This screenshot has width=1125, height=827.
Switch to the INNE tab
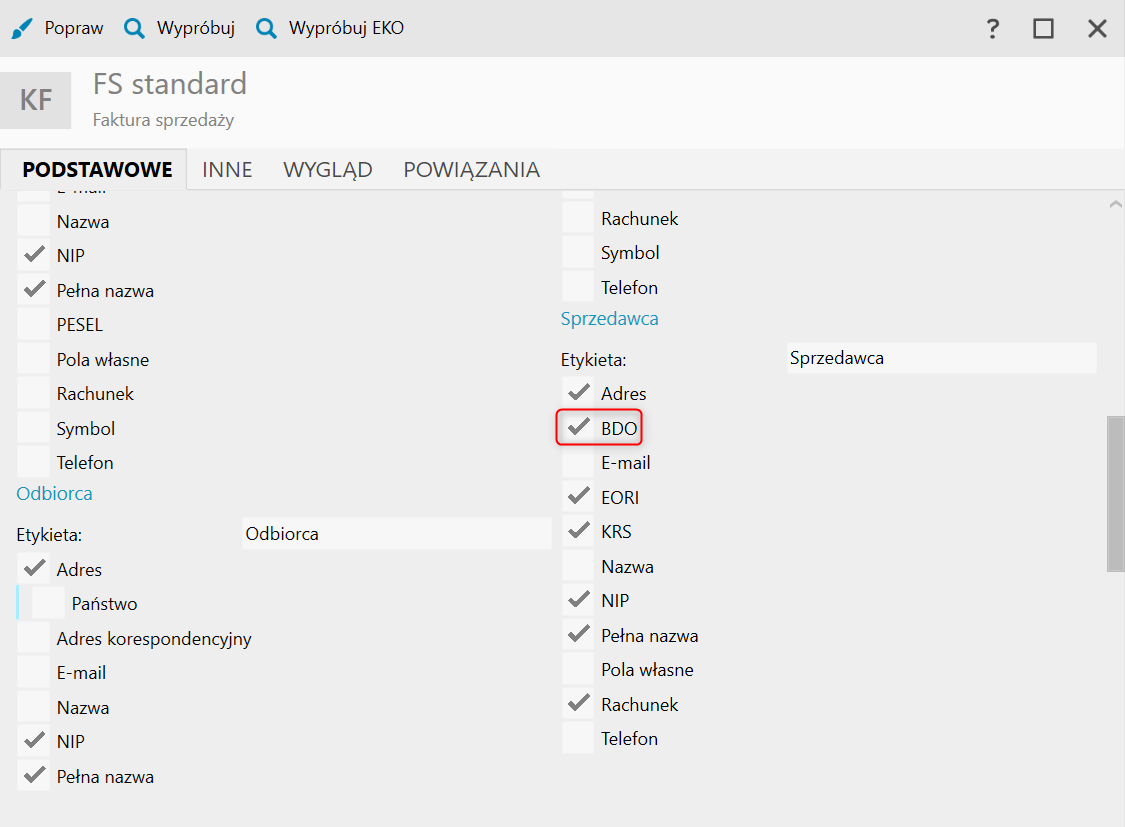coord(227,170)
